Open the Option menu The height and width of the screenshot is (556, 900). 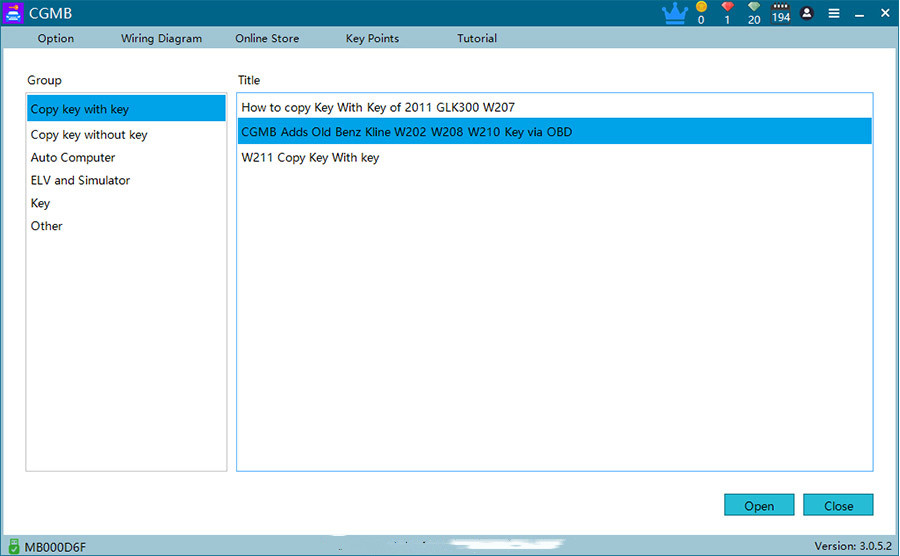coord(56,38)
